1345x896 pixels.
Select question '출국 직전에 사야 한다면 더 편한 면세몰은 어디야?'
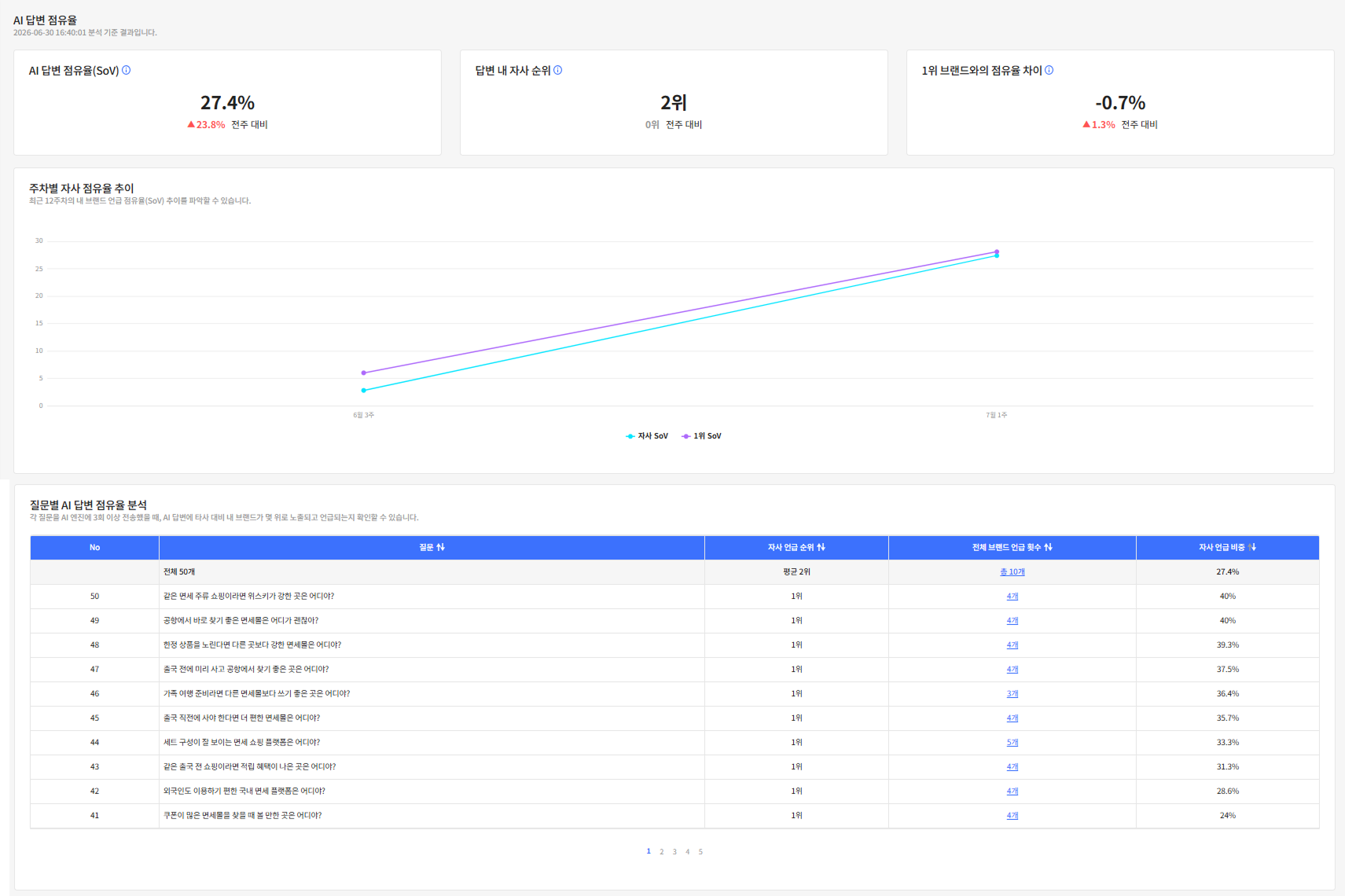[241, 718]
